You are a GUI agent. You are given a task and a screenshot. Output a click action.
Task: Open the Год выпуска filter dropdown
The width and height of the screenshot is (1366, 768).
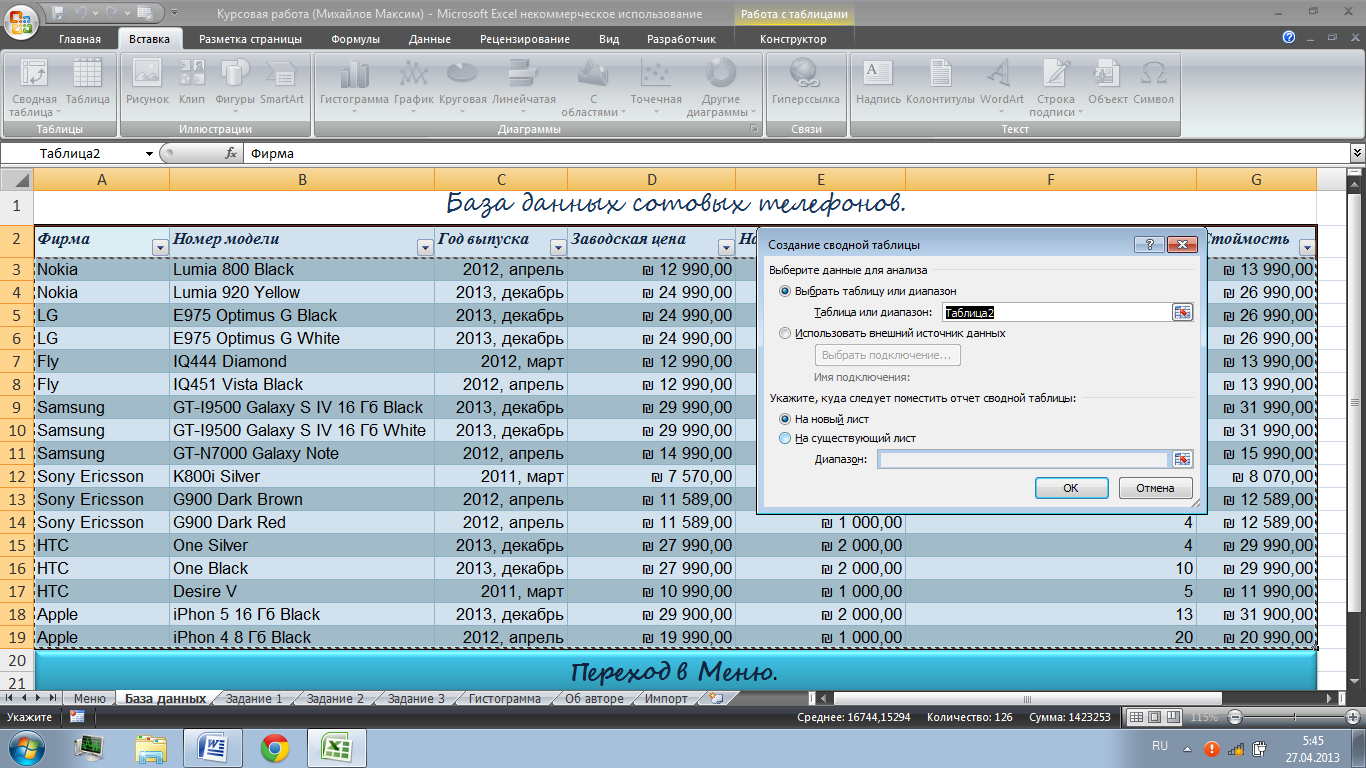[556, 247]
